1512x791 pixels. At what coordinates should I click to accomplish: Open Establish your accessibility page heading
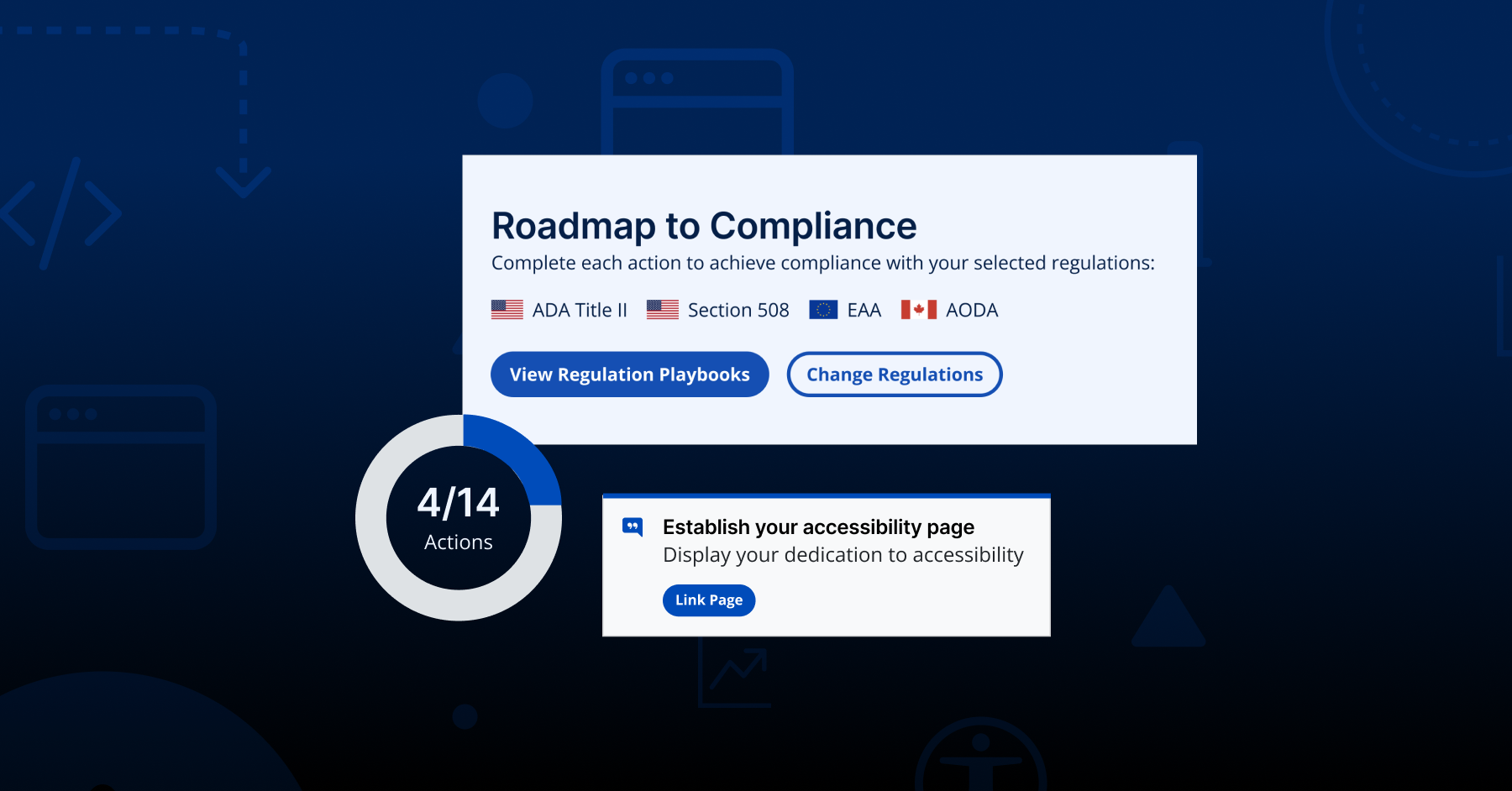click(818, 527)
